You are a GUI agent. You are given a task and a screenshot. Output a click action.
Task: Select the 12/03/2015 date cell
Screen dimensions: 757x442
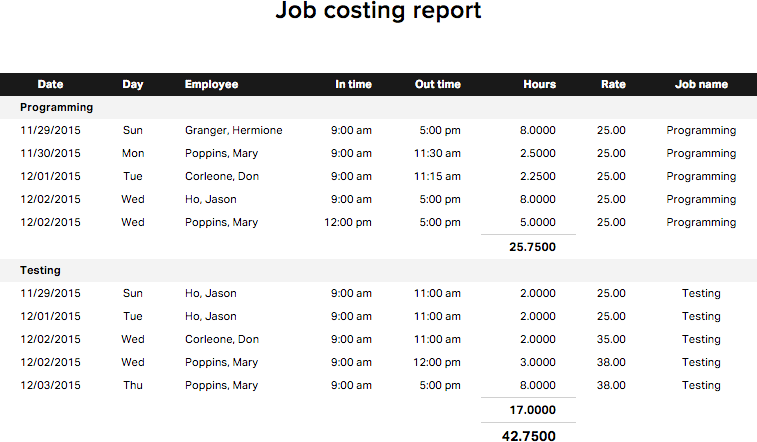point(50,385)
